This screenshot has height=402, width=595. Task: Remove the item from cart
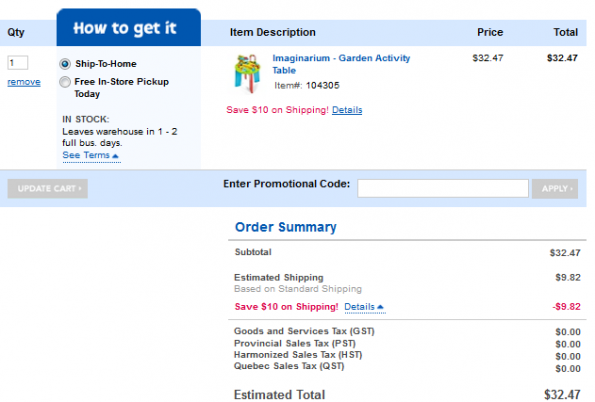pos(24,82)
